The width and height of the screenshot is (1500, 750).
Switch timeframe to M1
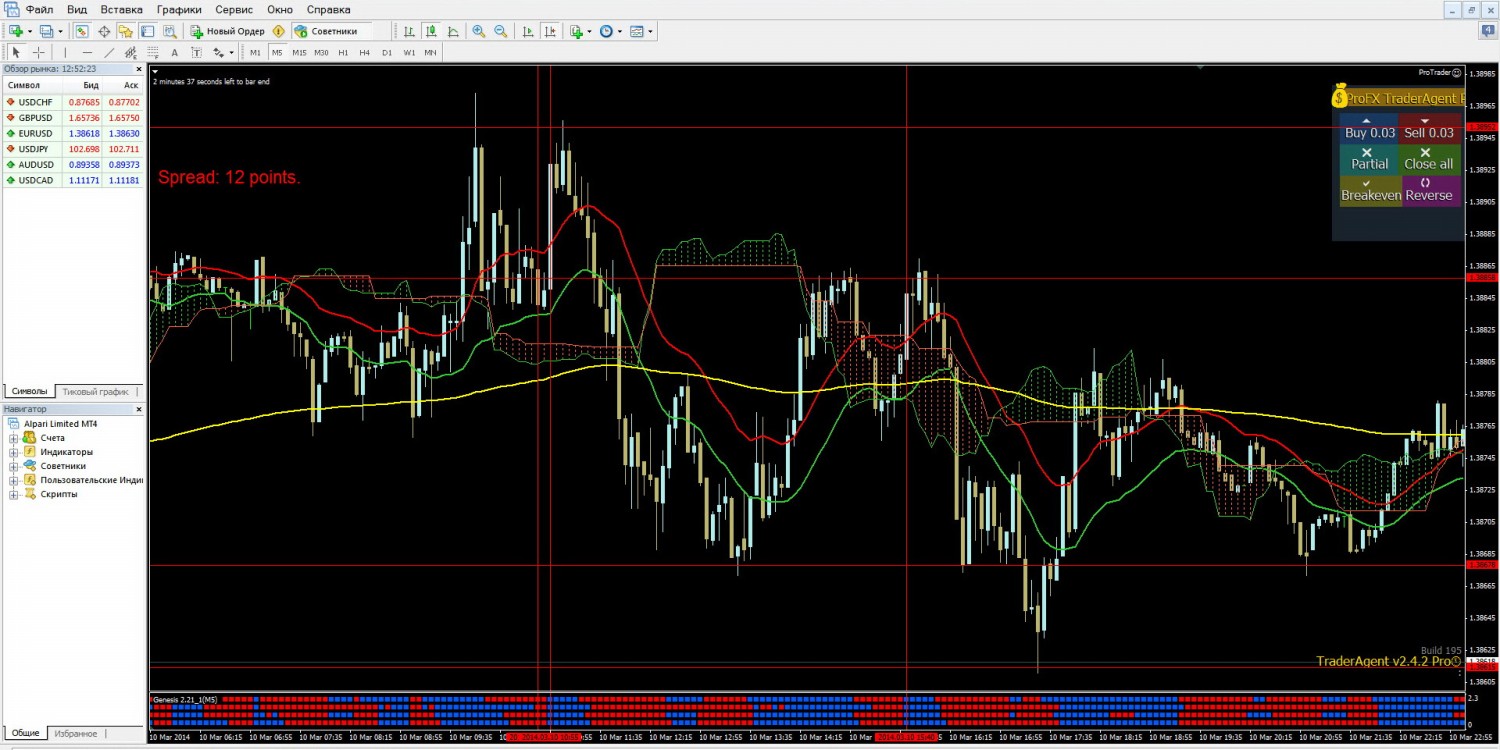(255, 52)
